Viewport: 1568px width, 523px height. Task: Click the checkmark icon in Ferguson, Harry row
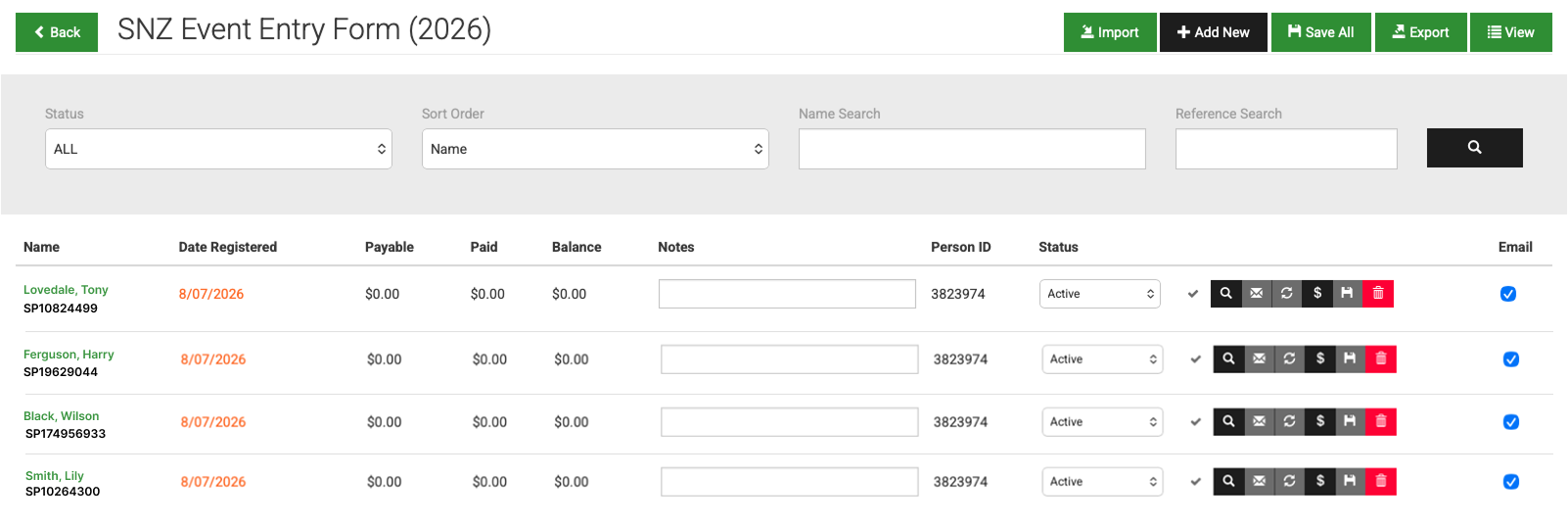click(1196, 359)
